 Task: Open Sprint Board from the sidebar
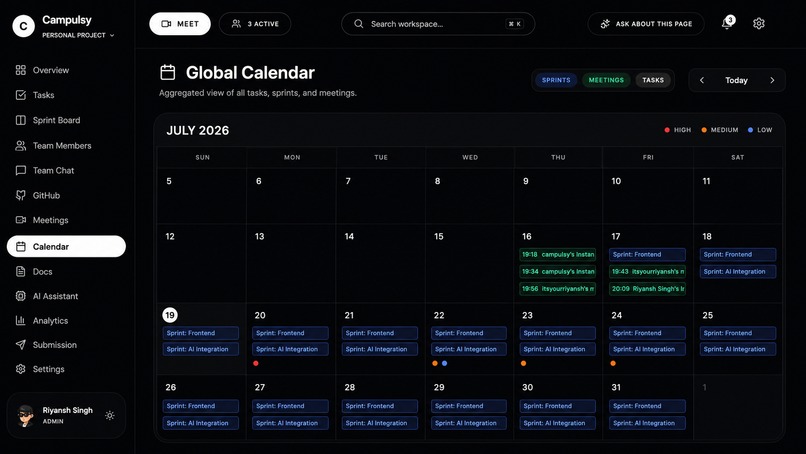point(57,120)
